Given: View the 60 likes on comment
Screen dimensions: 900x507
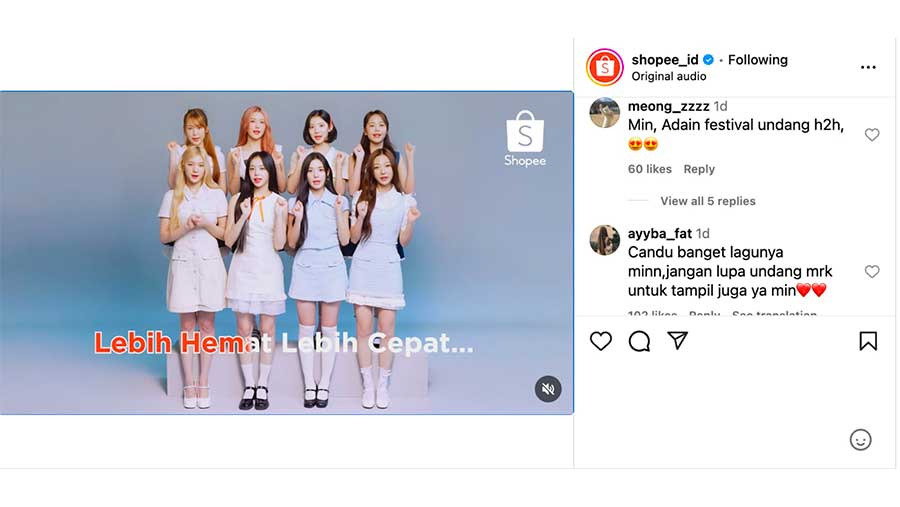Looking at the screenshot, I should tap(649, 169).
